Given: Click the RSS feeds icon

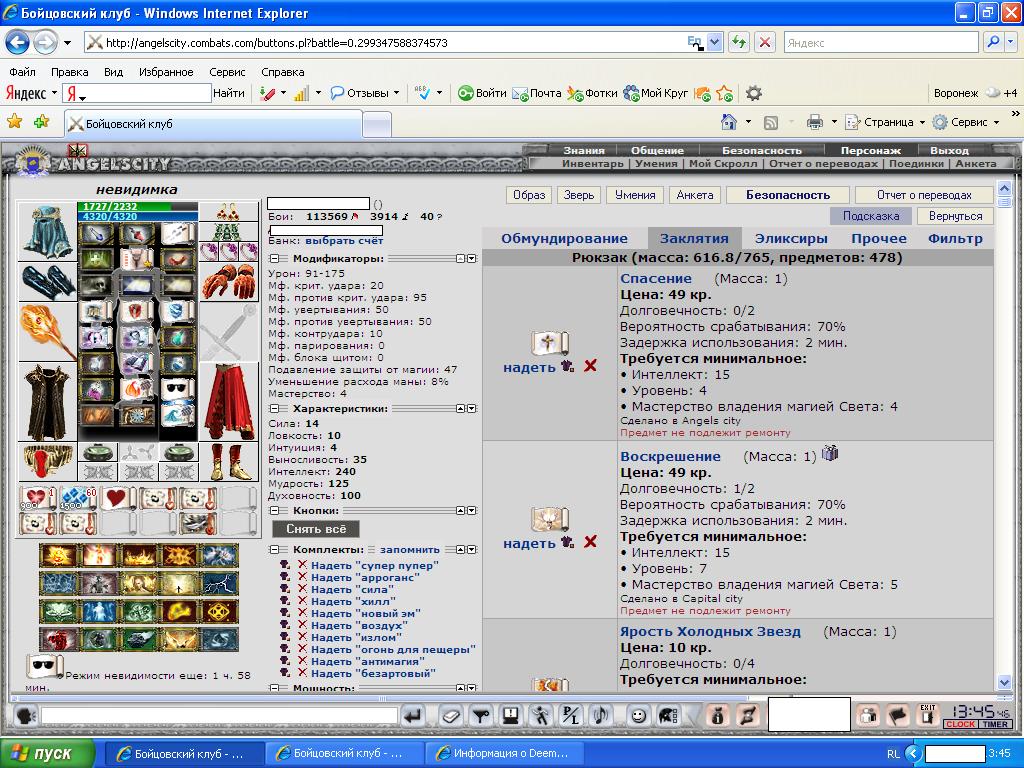Looking at the screenshot, I should click(x=771, y=122).
